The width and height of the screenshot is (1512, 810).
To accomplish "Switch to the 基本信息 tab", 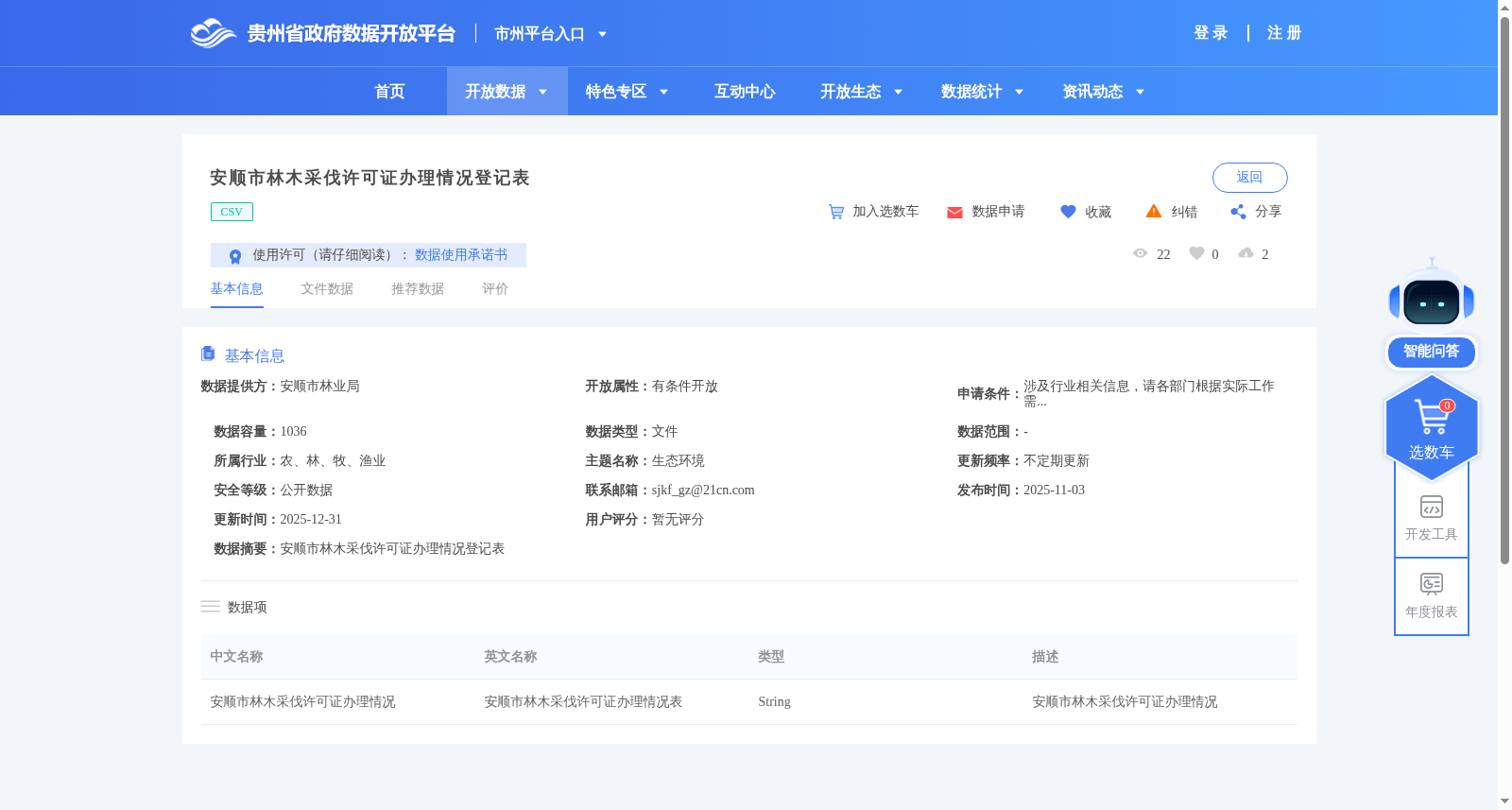I will click(236, 289).
